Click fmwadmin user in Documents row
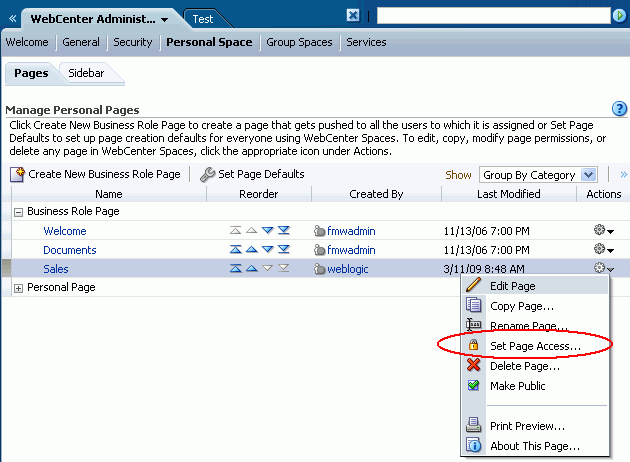The height and width of the screenshot is (462, 630). 351,250
